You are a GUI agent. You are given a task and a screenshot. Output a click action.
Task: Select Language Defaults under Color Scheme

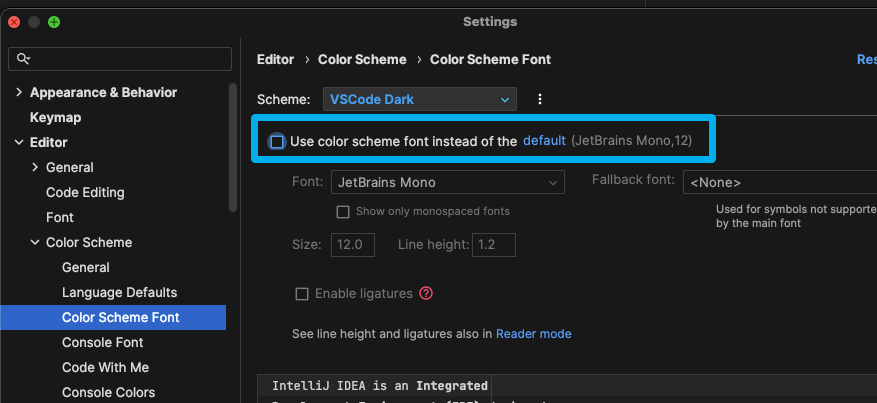pos(119,292)
